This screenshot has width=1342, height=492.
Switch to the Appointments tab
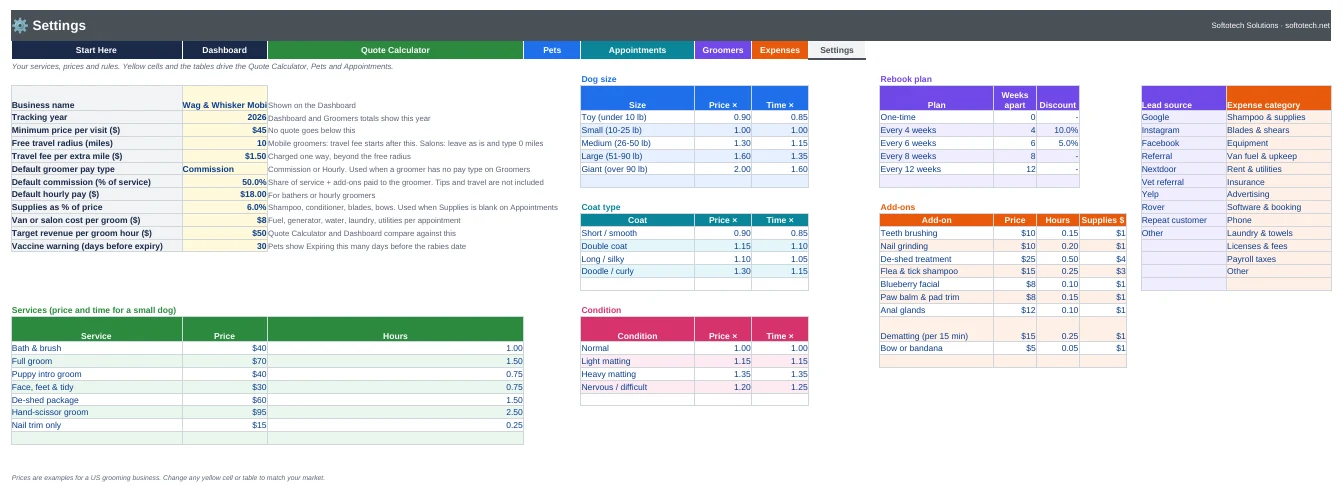click(x=637, y=50)
